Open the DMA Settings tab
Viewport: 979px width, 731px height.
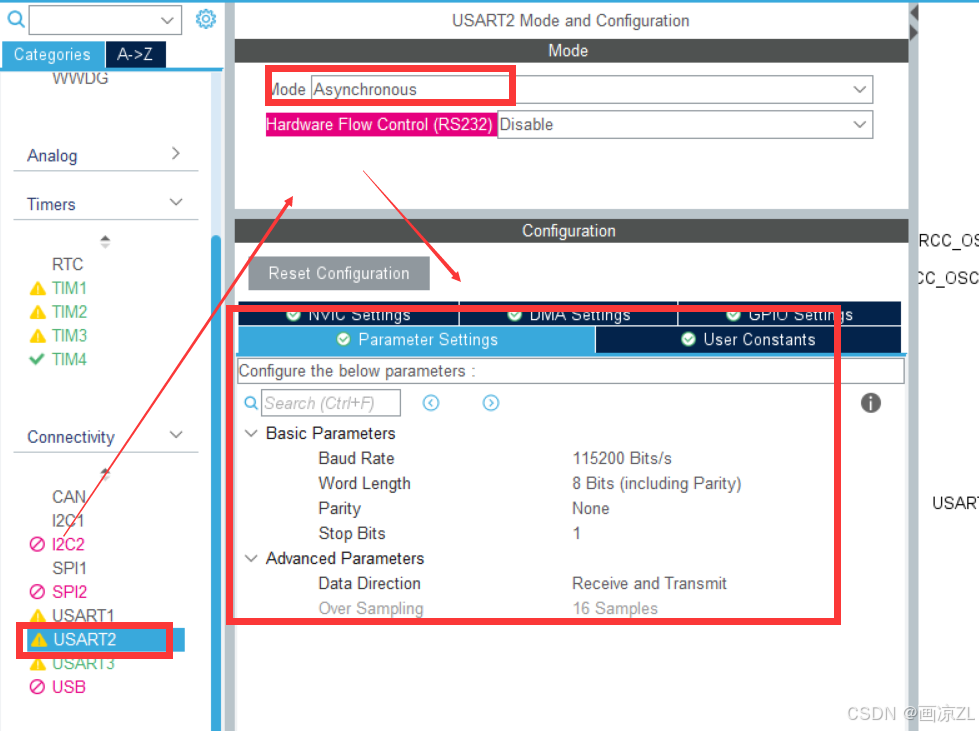(569, 314)
